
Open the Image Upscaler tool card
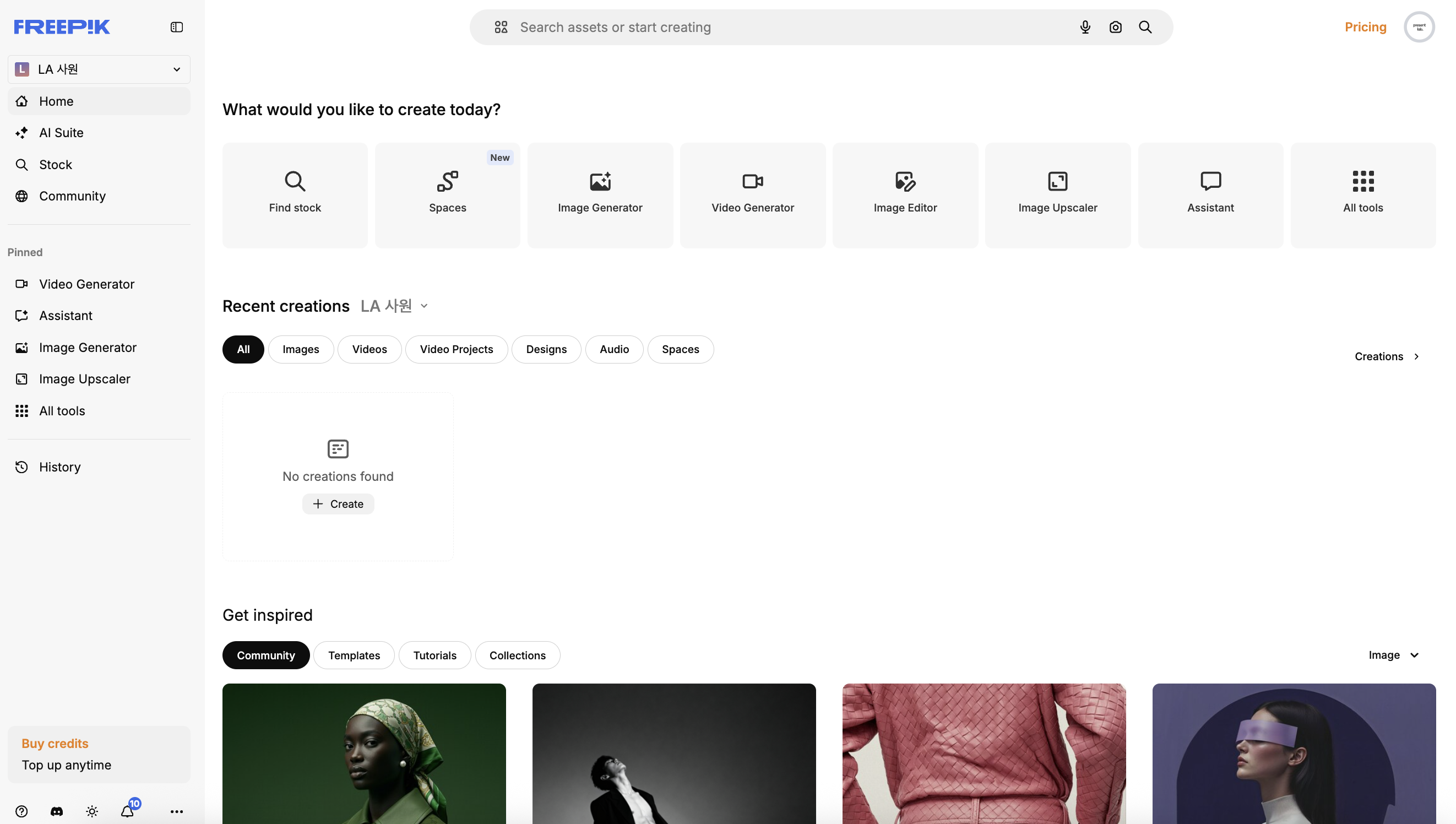coord(1057,194)
